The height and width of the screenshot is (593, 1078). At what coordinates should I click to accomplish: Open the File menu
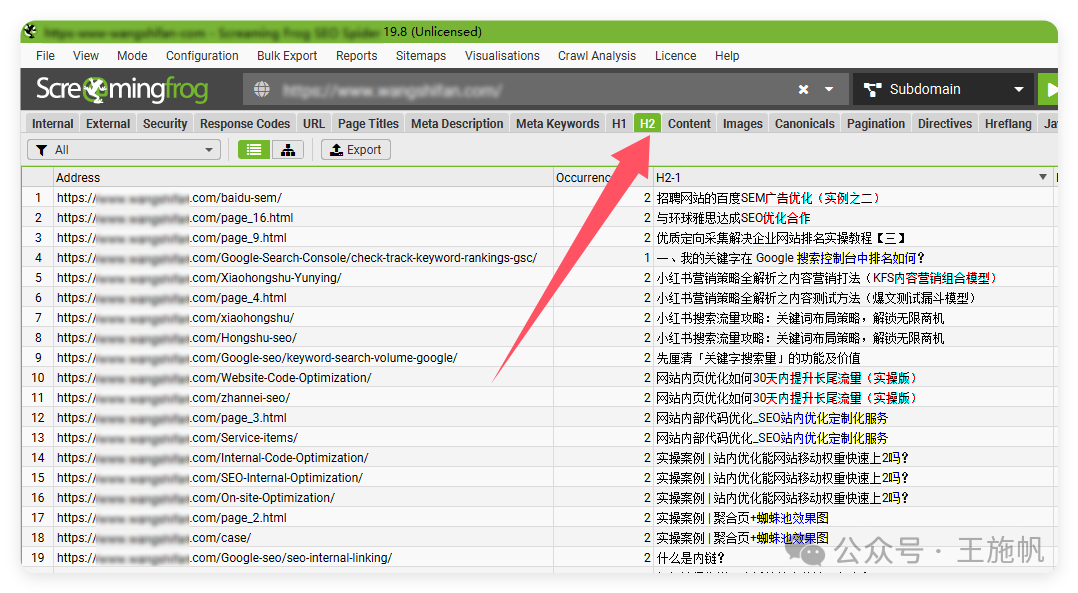tap(45, 56)
